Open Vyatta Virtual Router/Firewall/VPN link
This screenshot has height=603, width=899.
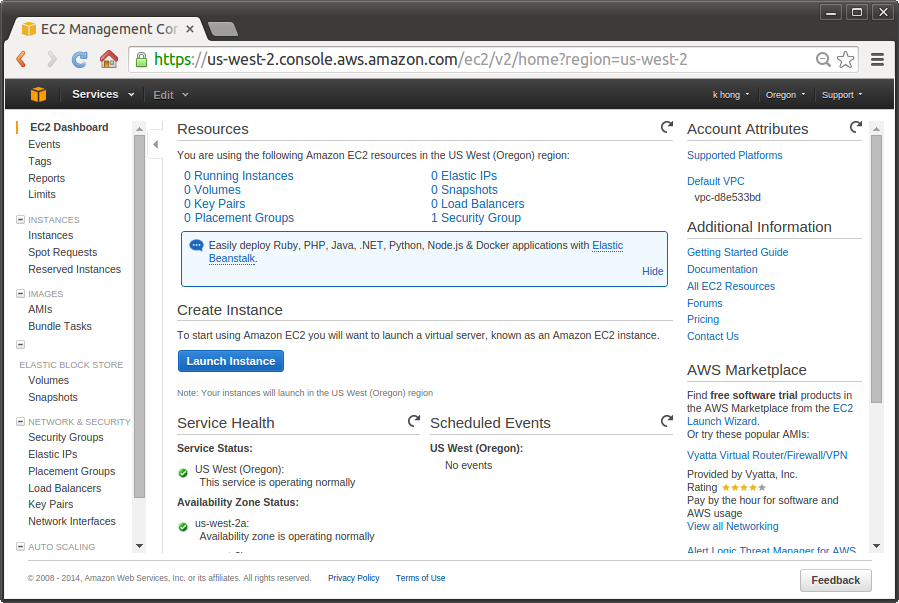pos(767,455)
